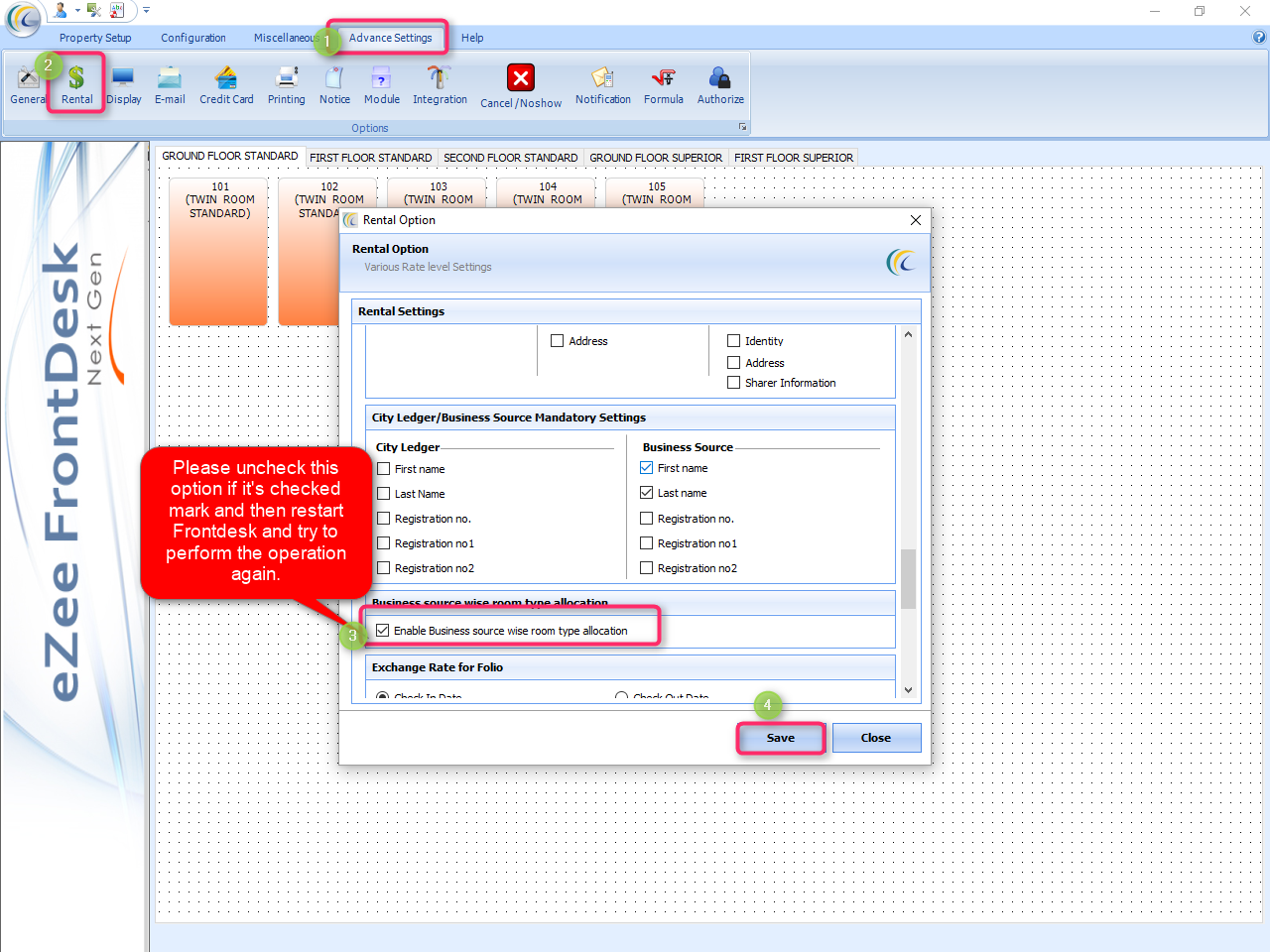Select FIRST FLOOR SUPERIOR tab
Screen dimensions: 1270x952
click(x=794, y=158)
